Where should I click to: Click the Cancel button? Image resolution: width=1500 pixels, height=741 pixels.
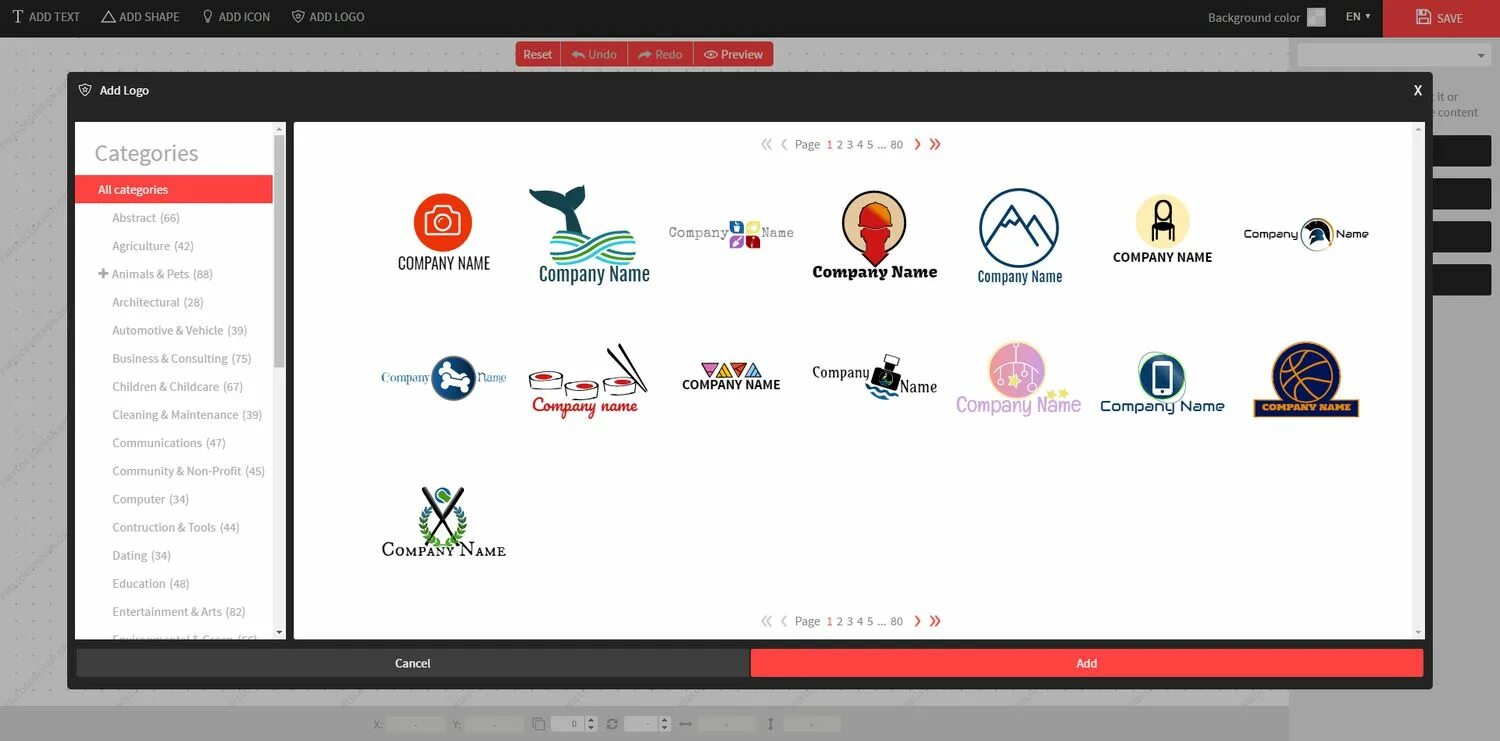tap(412, 663)
